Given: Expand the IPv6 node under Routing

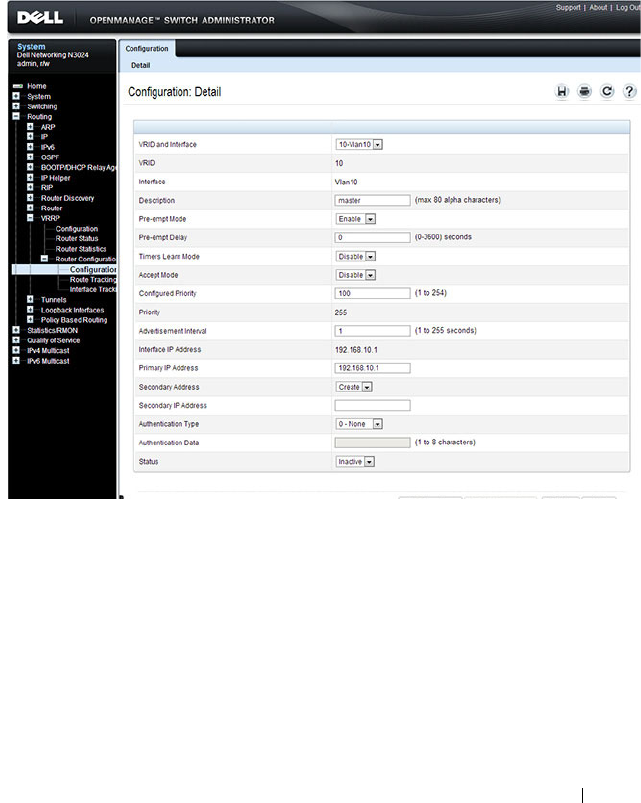Looking at the screenshot, I should point(30,147).
